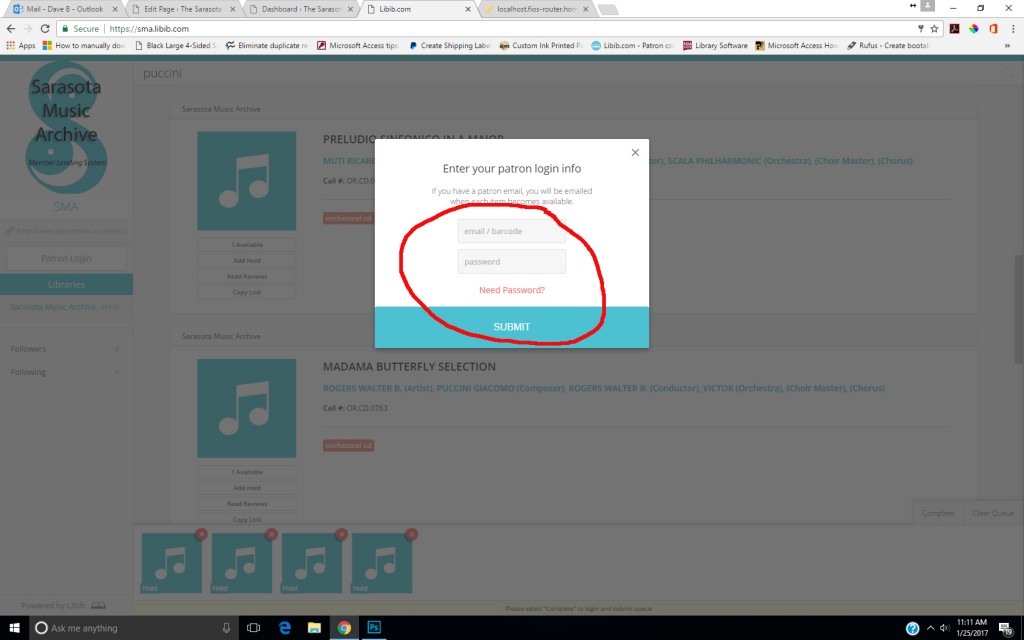1024x640 pixels.
Task: Open the volume control in system tray
Action: [x=944, y=628]
